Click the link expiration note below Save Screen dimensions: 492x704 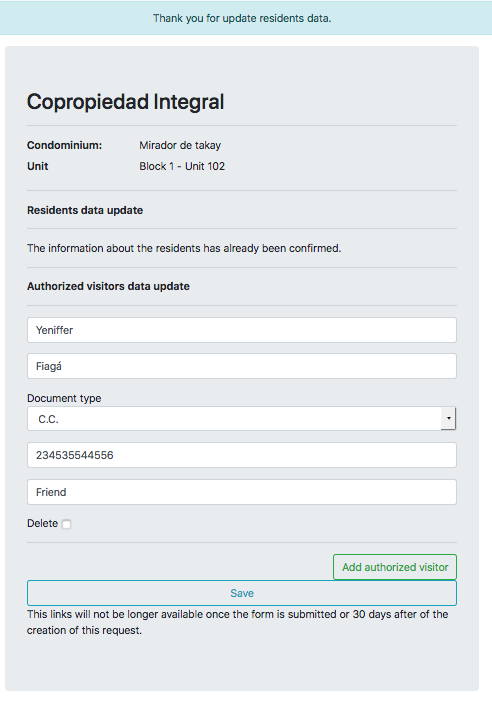click(x=237, y=622)
